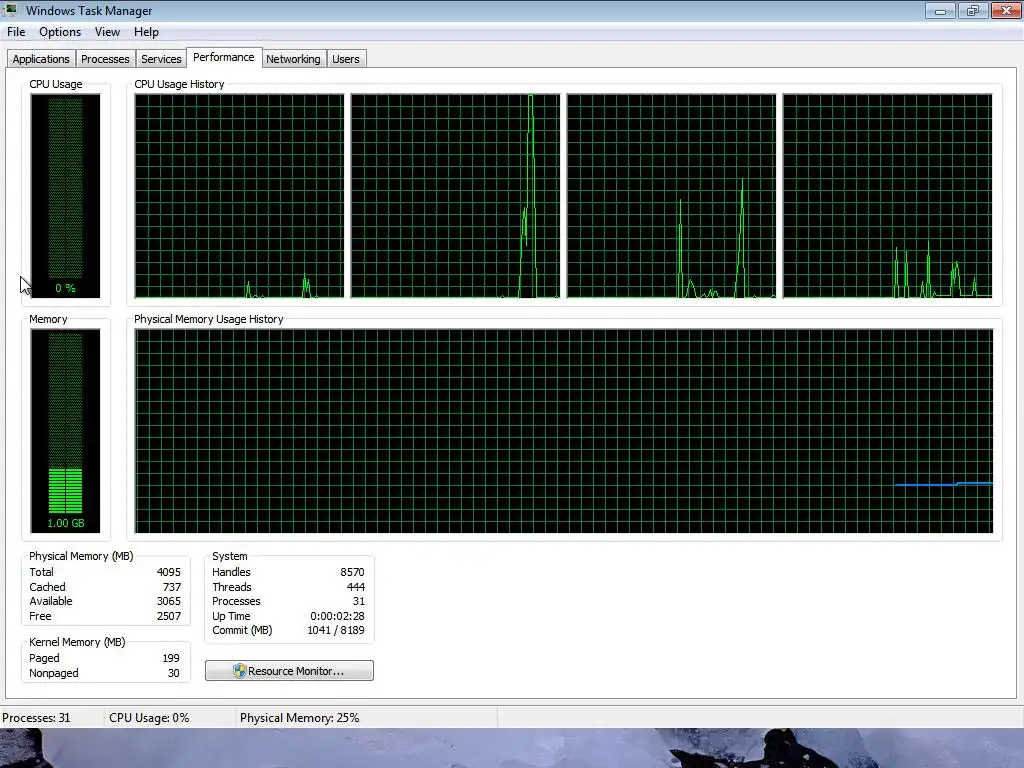The image size is (1024, 768).
Task: Open the Options menu
Action: pos(60,32)
